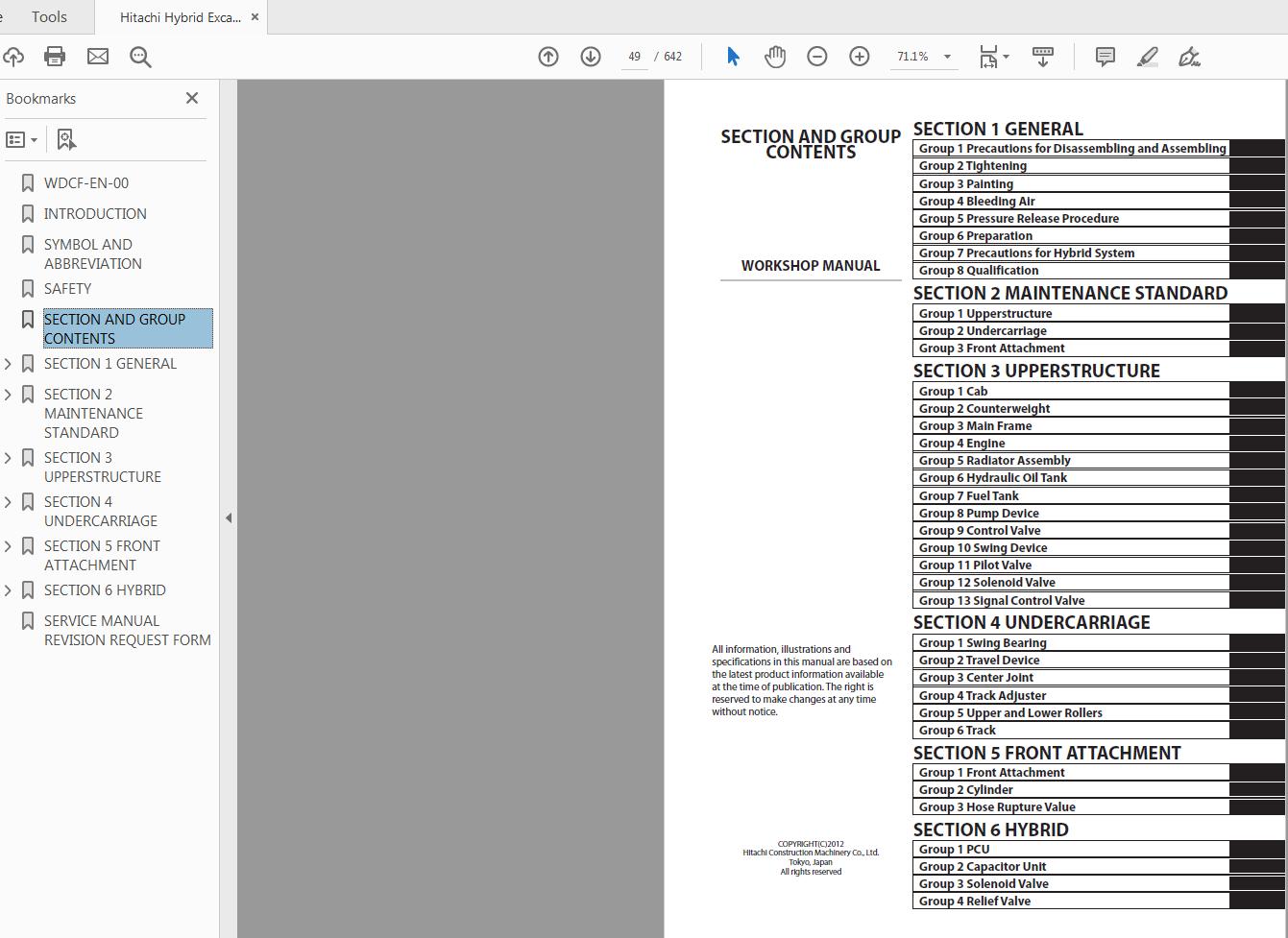This screenshot has height=938, width=1288.
Task: Close the Hitachi Hybrid document tab
Action: pos(255,17)
